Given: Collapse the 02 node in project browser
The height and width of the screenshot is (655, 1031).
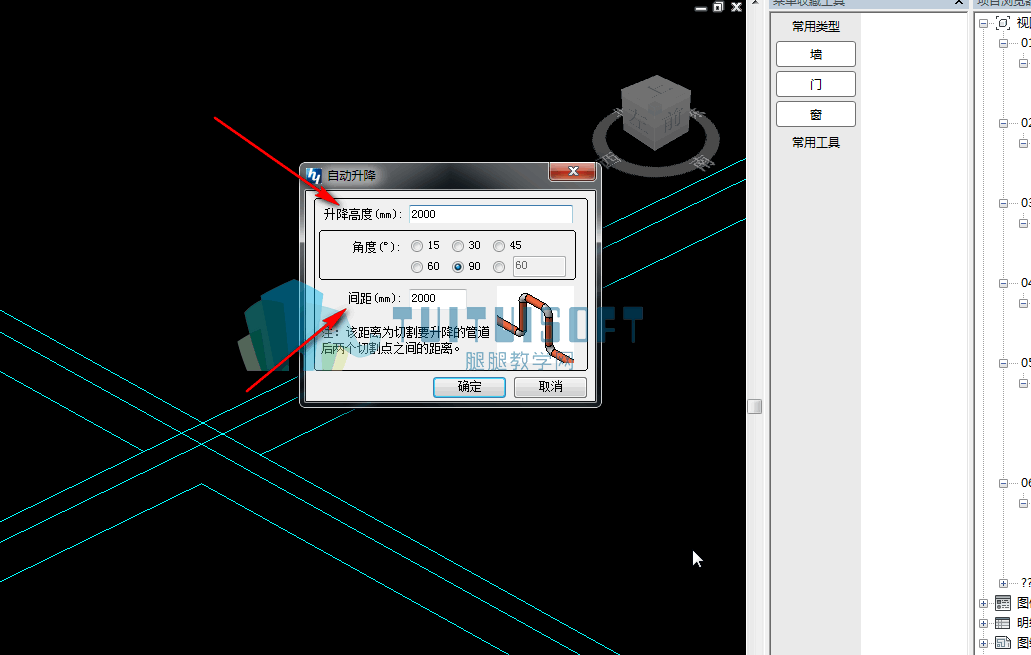Looking at the screenshot, I should tap(1003, 123).
